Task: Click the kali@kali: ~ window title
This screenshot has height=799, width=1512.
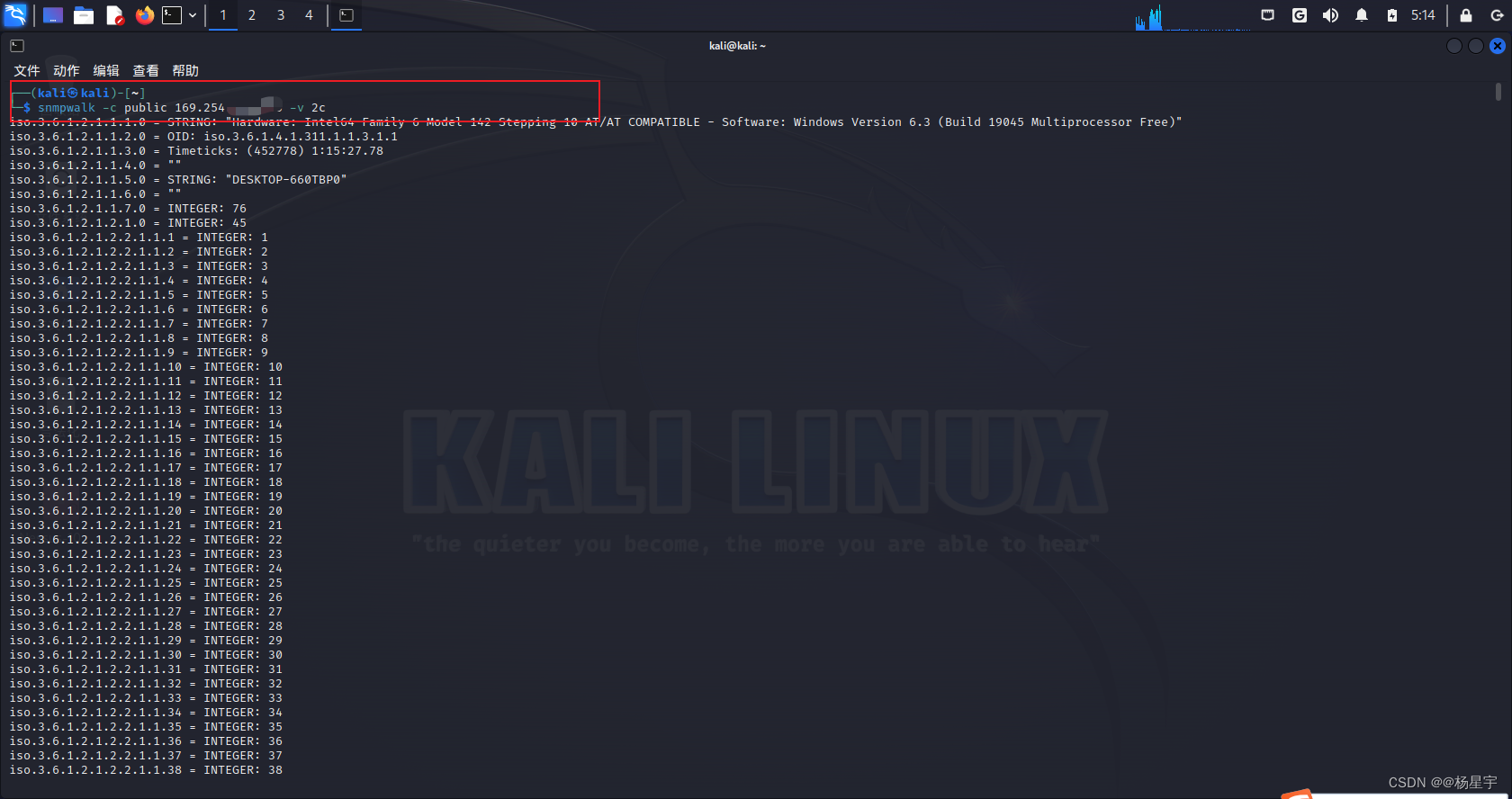Action: point(737,46)
